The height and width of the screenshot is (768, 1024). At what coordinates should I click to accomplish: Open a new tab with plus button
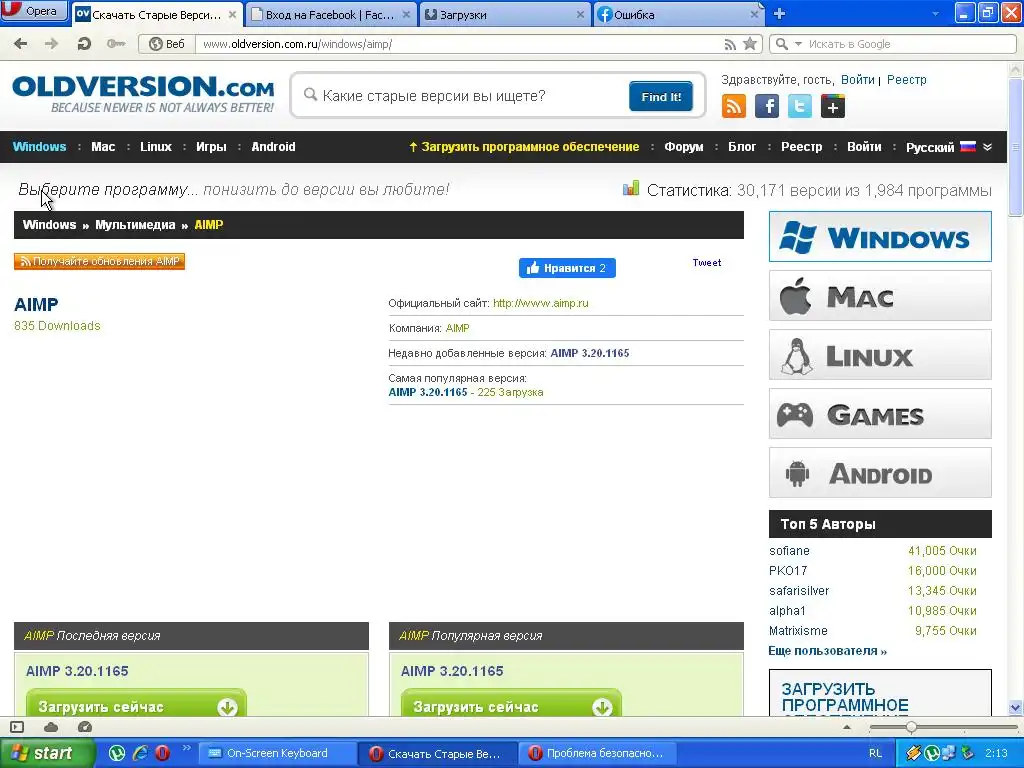click(x=778, y=14)
